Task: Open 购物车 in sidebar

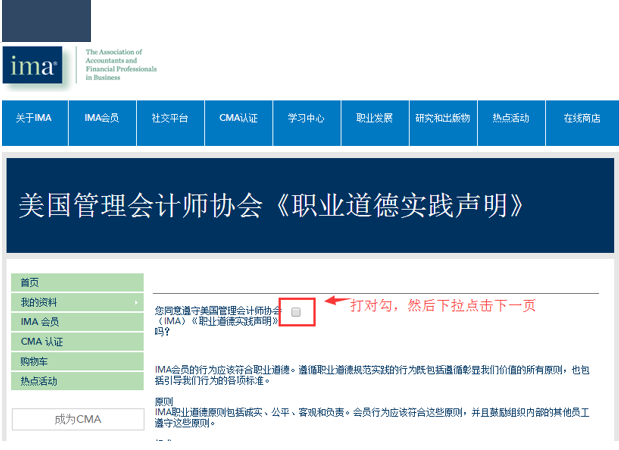Action: tap(77, 361)
